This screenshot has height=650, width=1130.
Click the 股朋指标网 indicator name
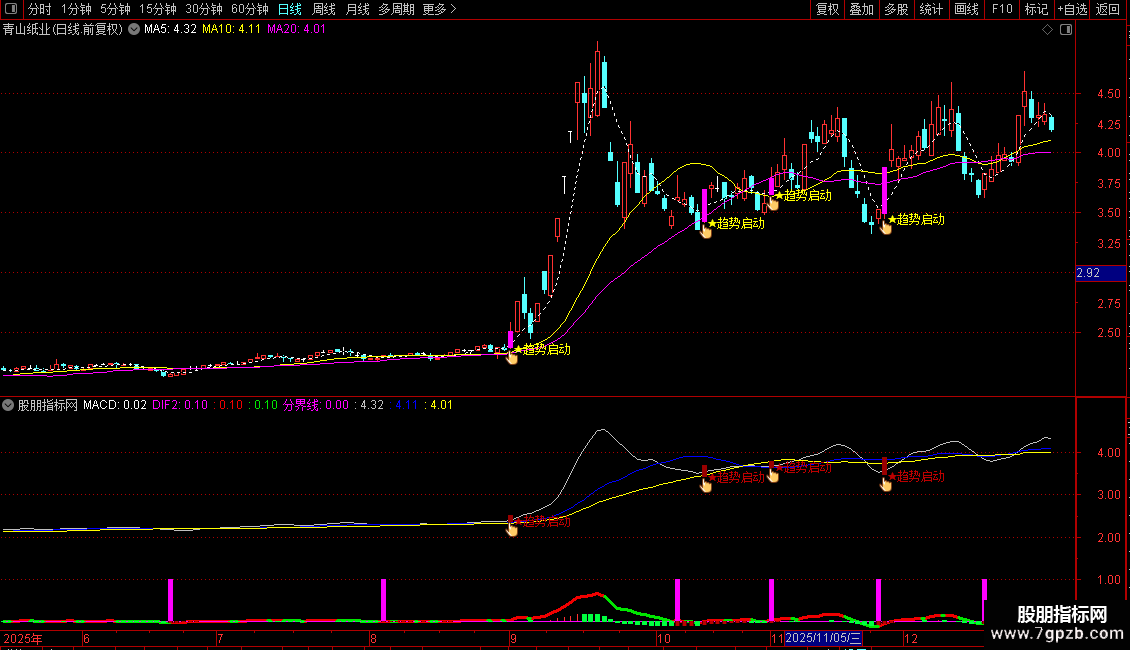tap(48, 405)
